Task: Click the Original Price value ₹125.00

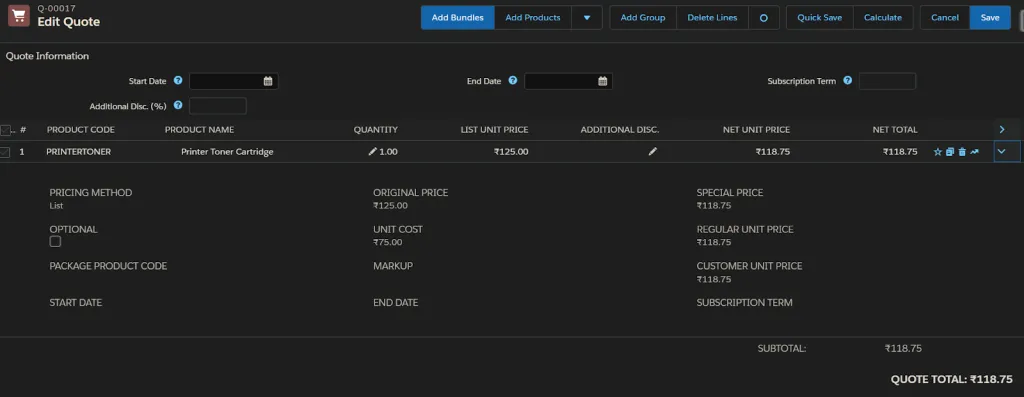Action: point(391,206)
